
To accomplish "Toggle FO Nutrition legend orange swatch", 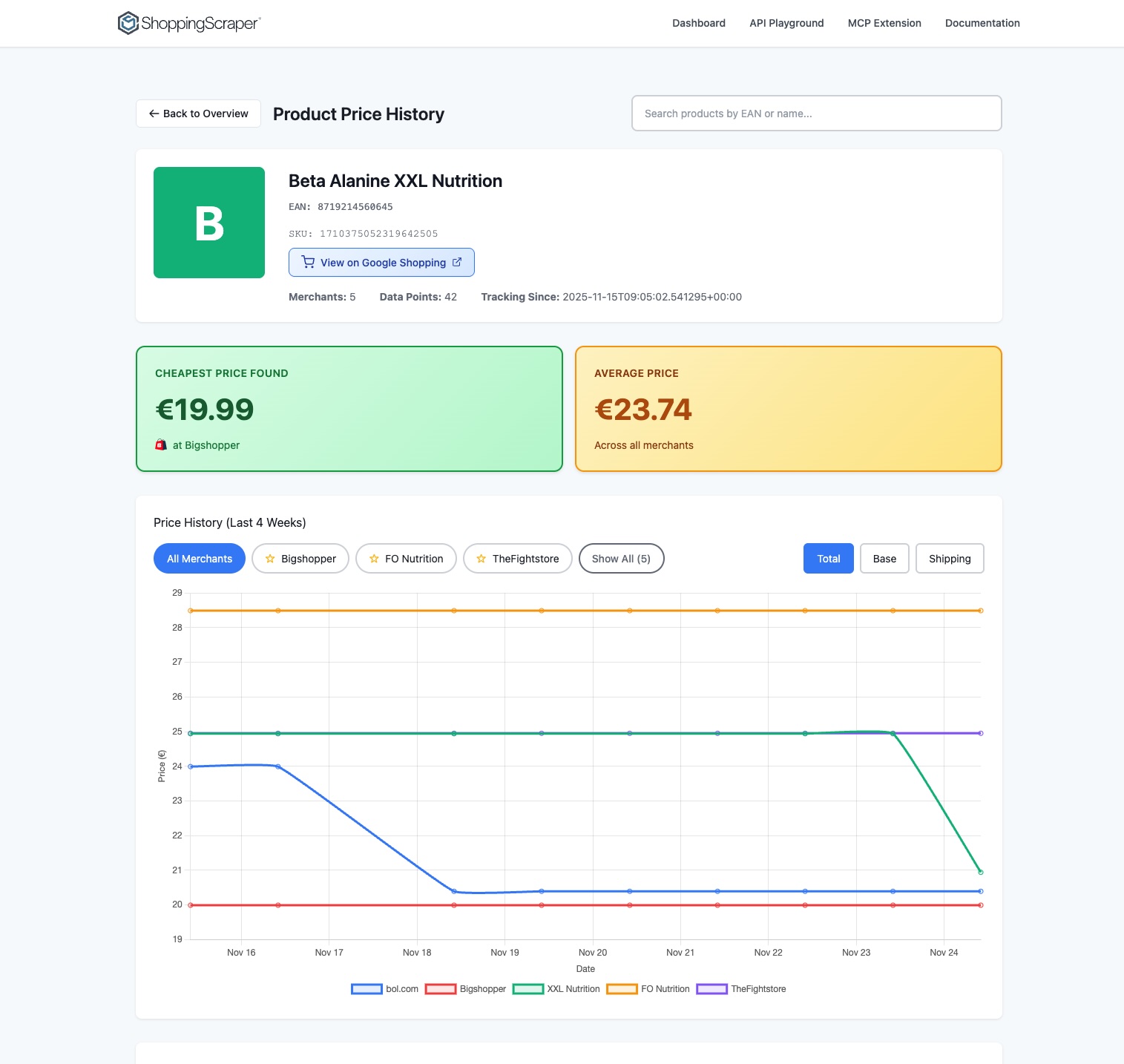I will click(622, 989).
